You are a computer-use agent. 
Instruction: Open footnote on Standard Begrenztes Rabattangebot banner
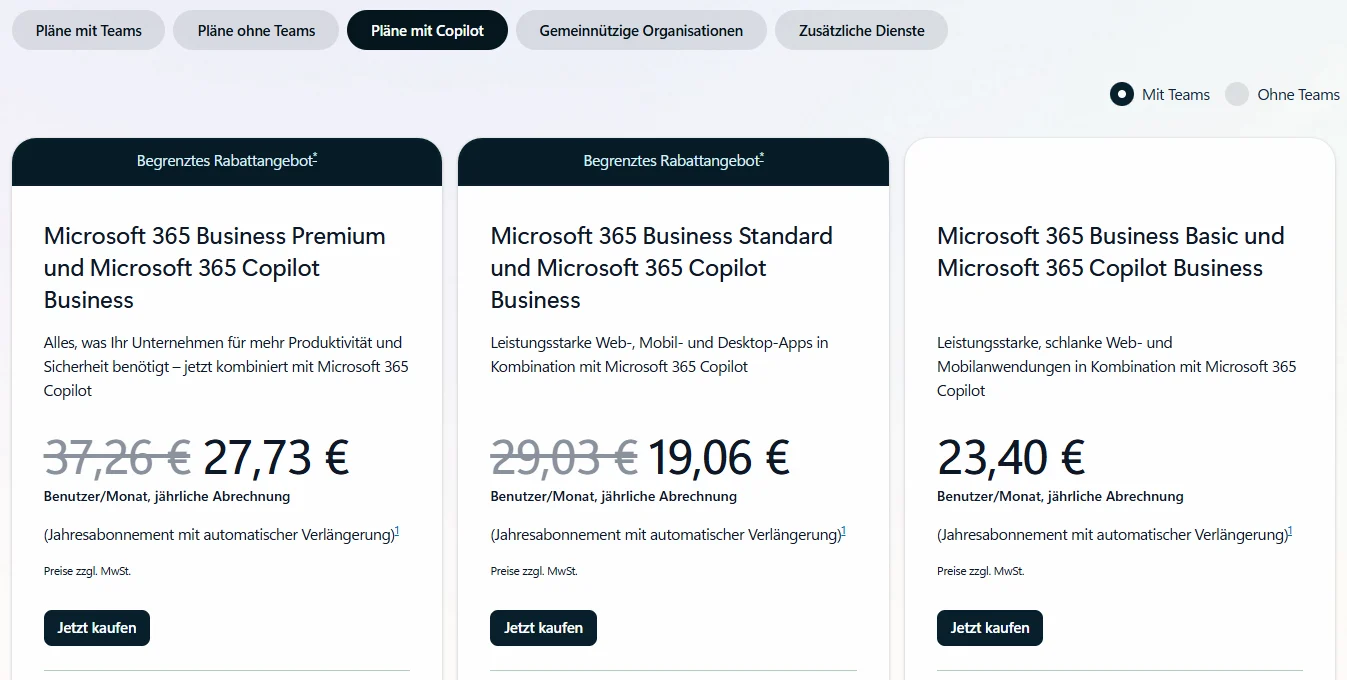click(762, 156)
